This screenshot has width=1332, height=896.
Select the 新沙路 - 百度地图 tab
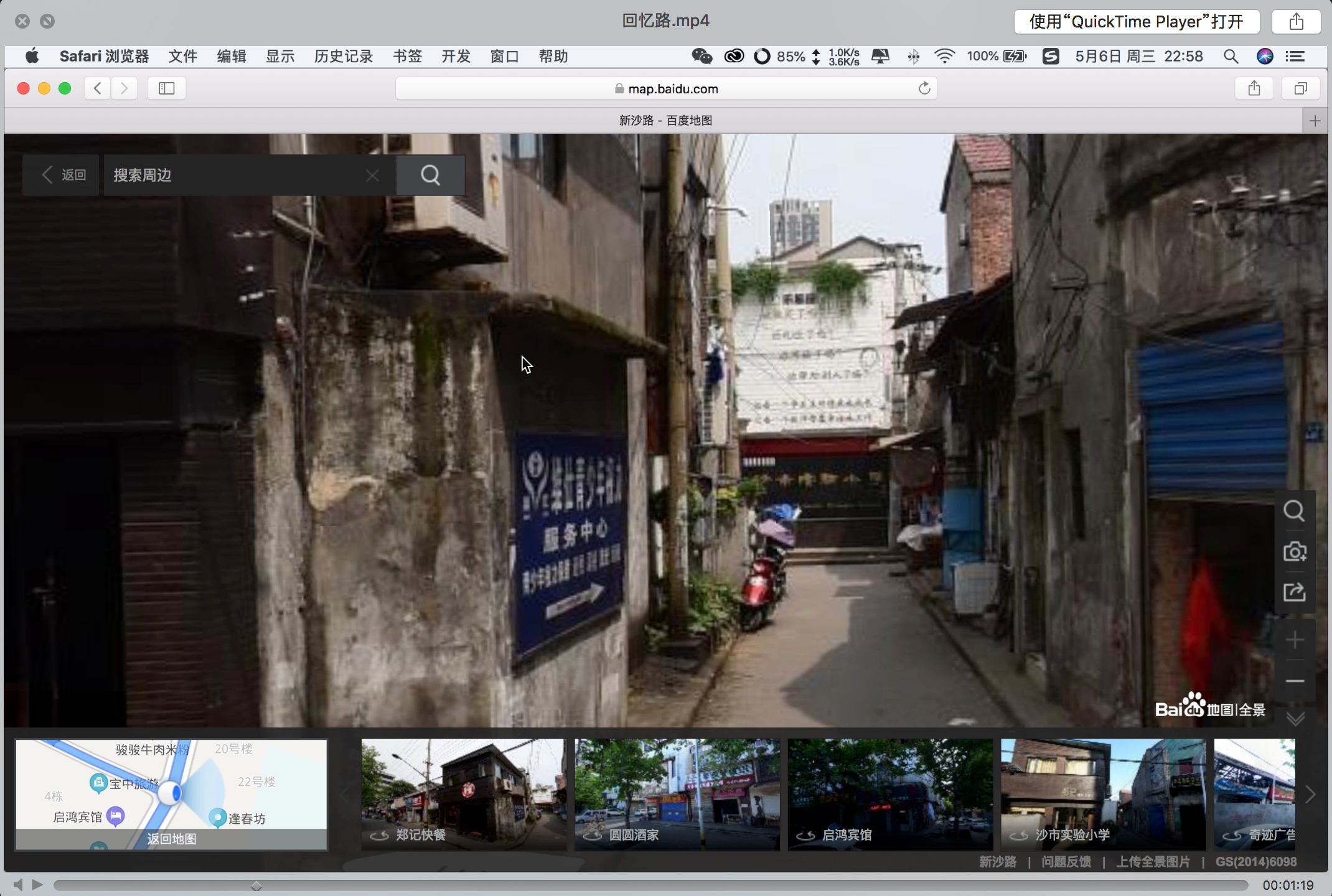(665, 121)
